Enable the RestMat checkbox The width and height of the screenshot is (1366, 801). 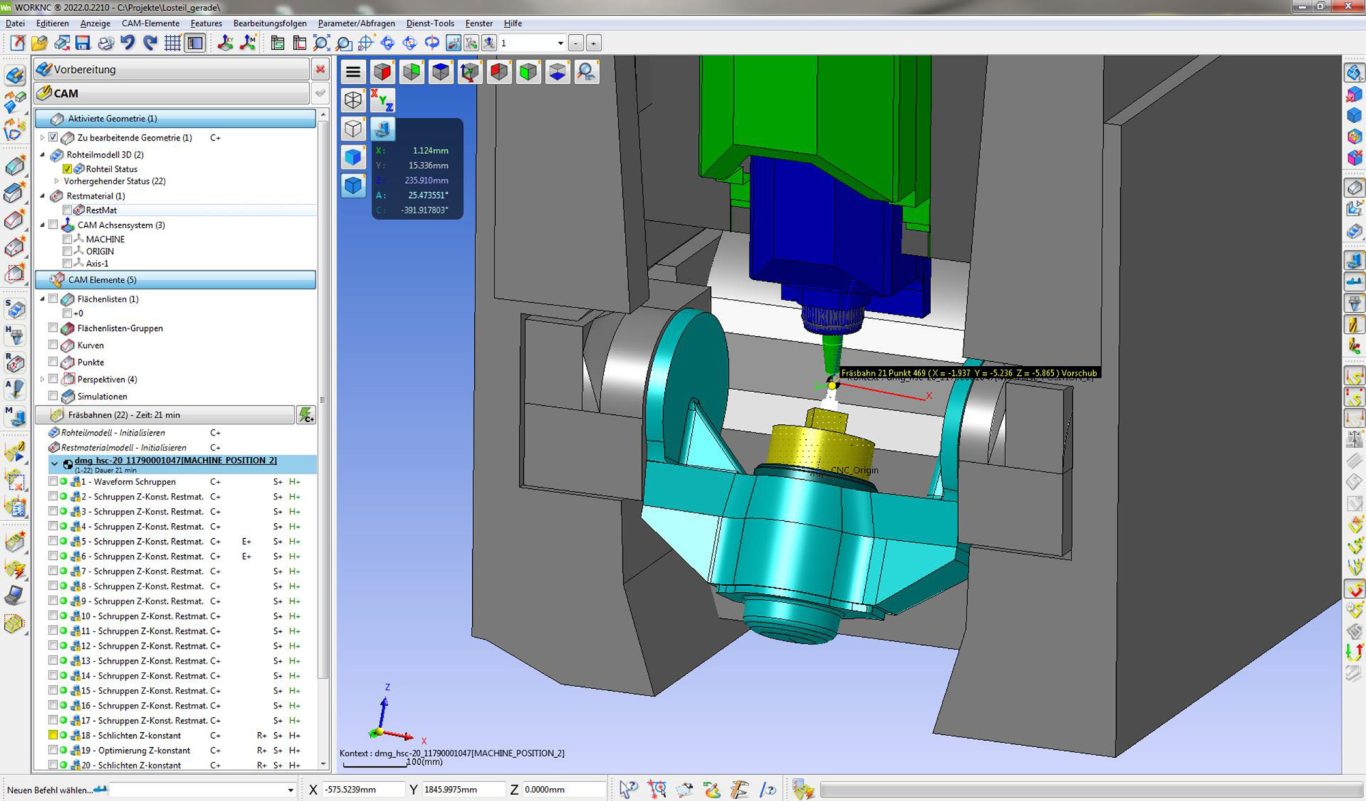point(68,210)
